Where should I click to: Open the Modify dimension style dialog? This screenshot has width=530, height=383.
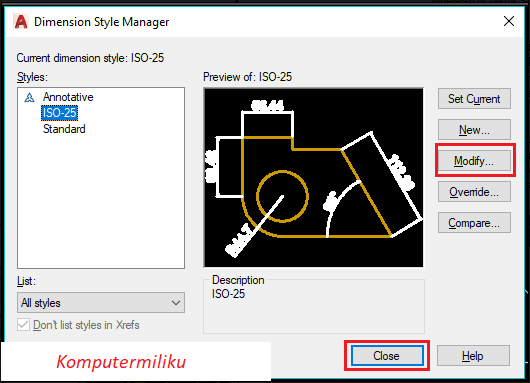(x=474, y=161)
